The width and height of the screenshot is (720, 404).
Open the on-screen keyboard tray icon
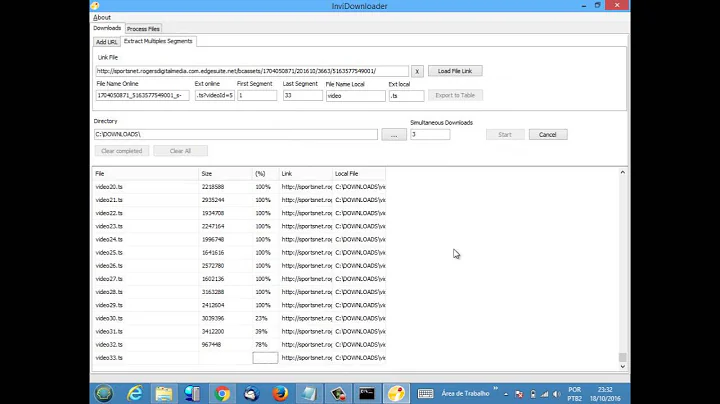[425, 393]
